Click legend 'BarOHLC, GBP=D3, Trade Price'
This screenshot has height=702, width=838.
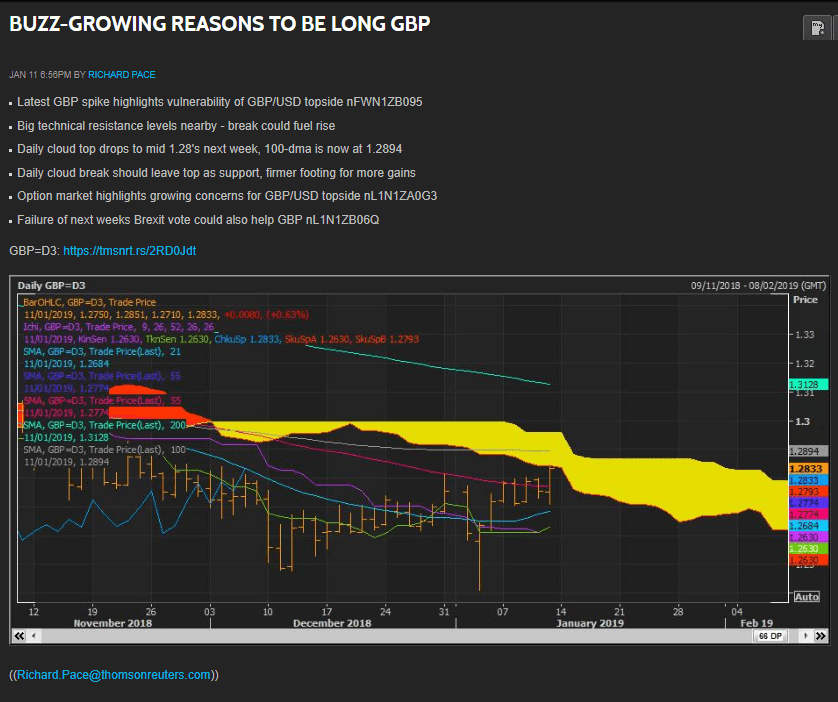point(90,302)
